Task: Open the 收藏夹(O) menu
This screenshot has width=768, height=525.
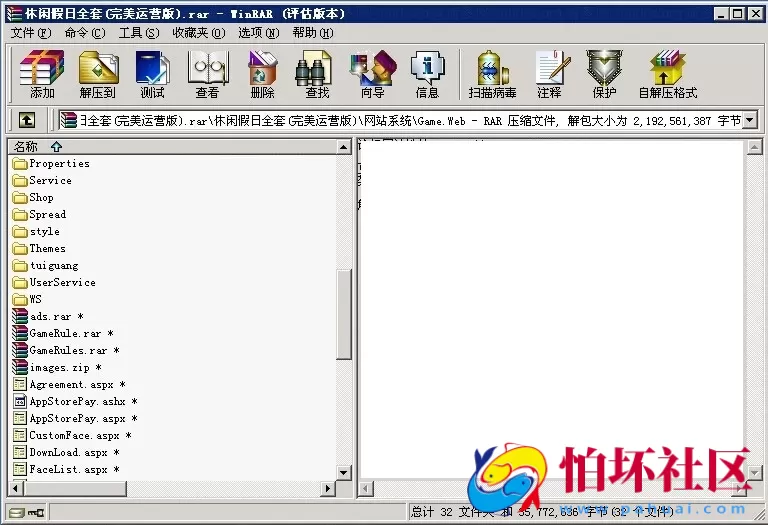Action: pyautogui.click(x=199, y=33)
